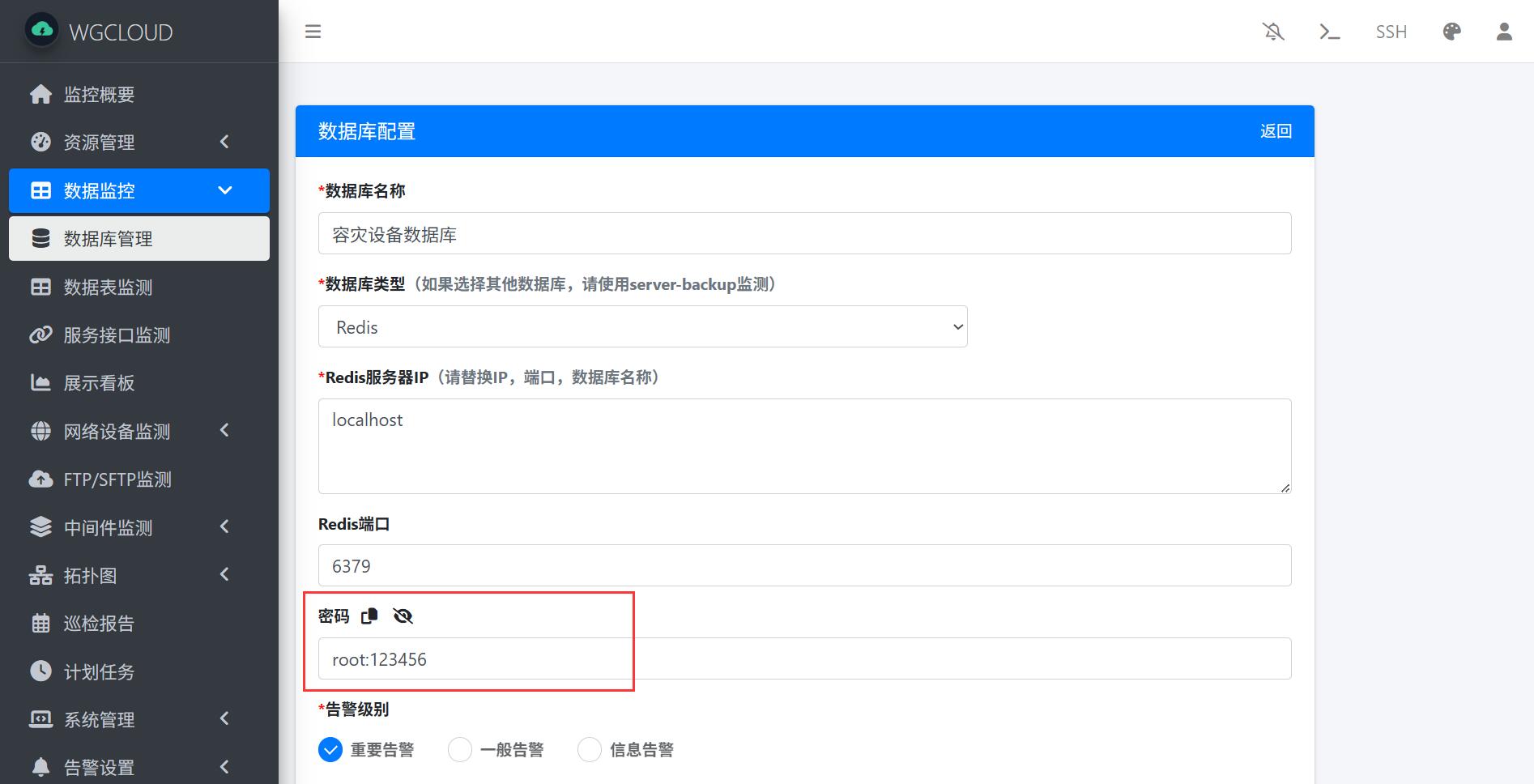Screen dimensions: 1534x784
Task: Expand the 网络设备监测 menu chevron
Action: click(x=225, y=430)
